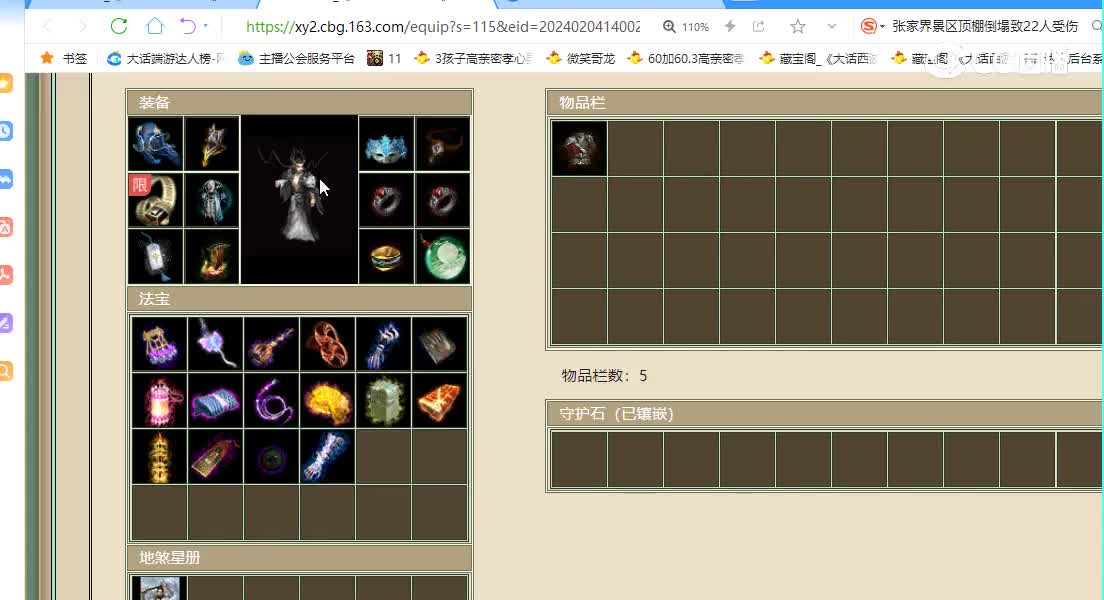Select the golden pagoda 法宝
Image resolution: width=1104 pixels, height=600 pixels.
(159, 457)
